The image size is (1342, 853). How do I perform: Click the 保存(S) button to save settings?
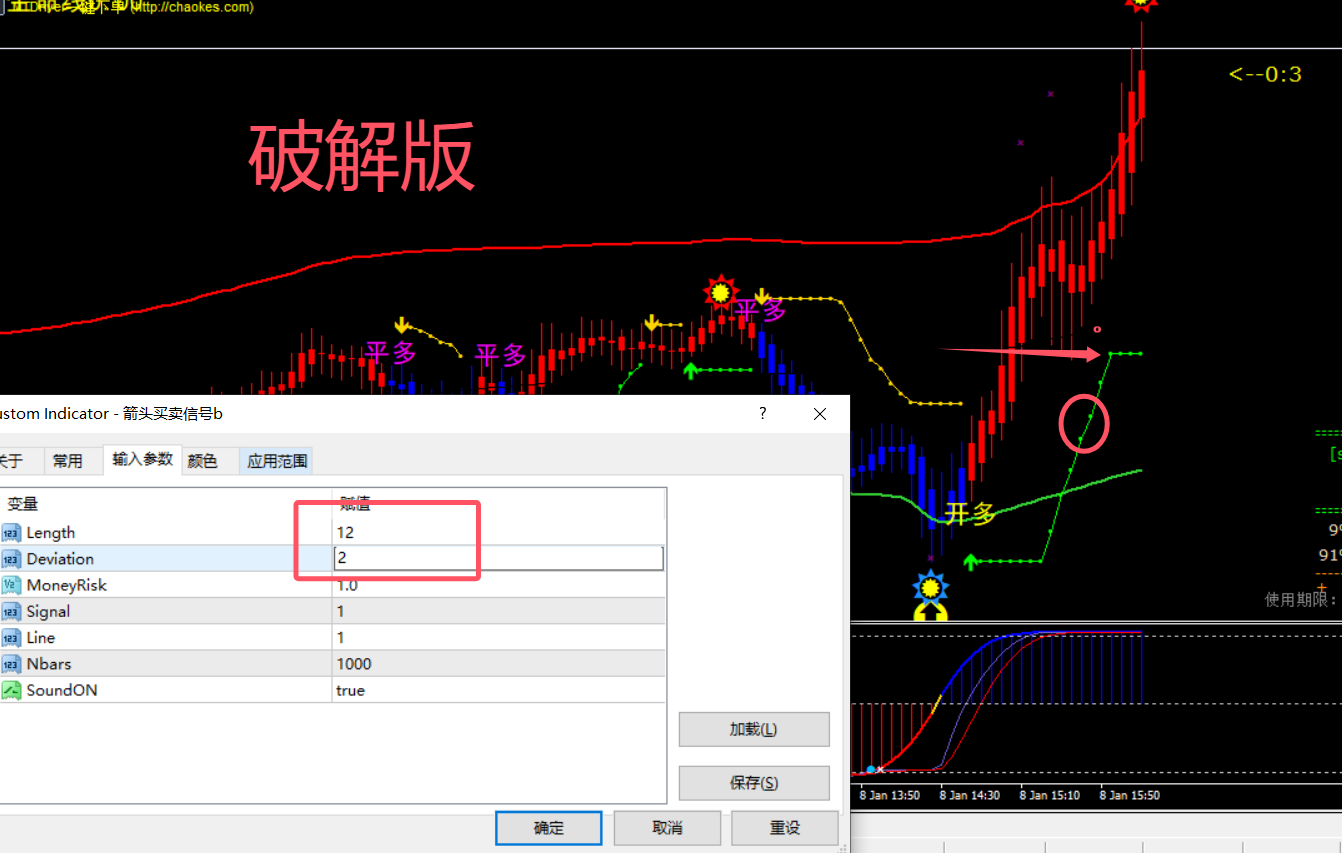pos(753,782)
